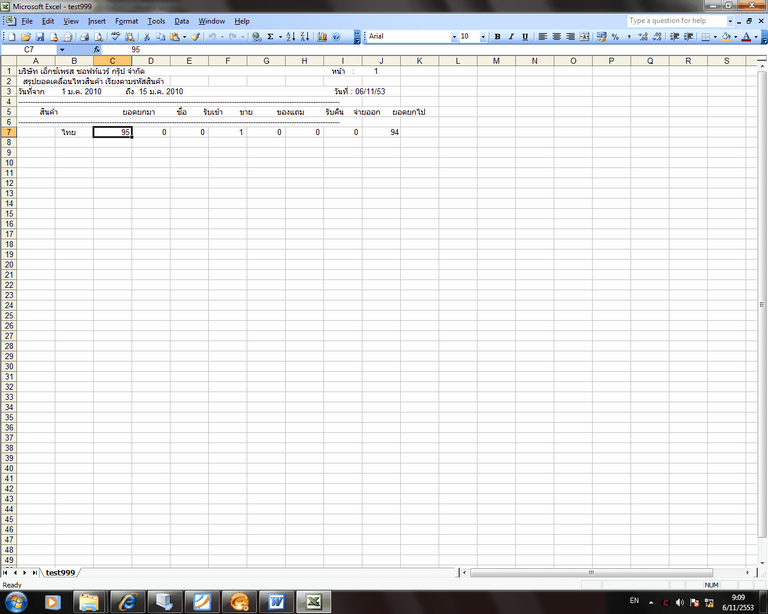
Task: Open a file with the folder icon
Action: coord(26,37)
